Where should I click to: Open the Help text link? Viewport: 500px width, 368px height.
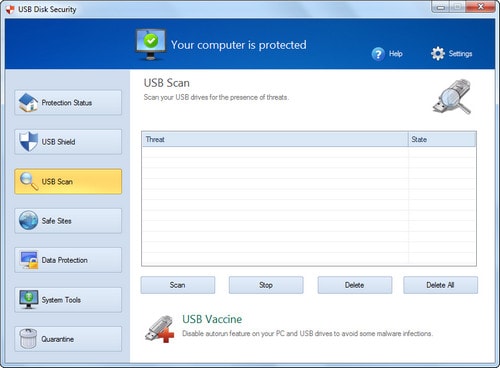[396, 54]
